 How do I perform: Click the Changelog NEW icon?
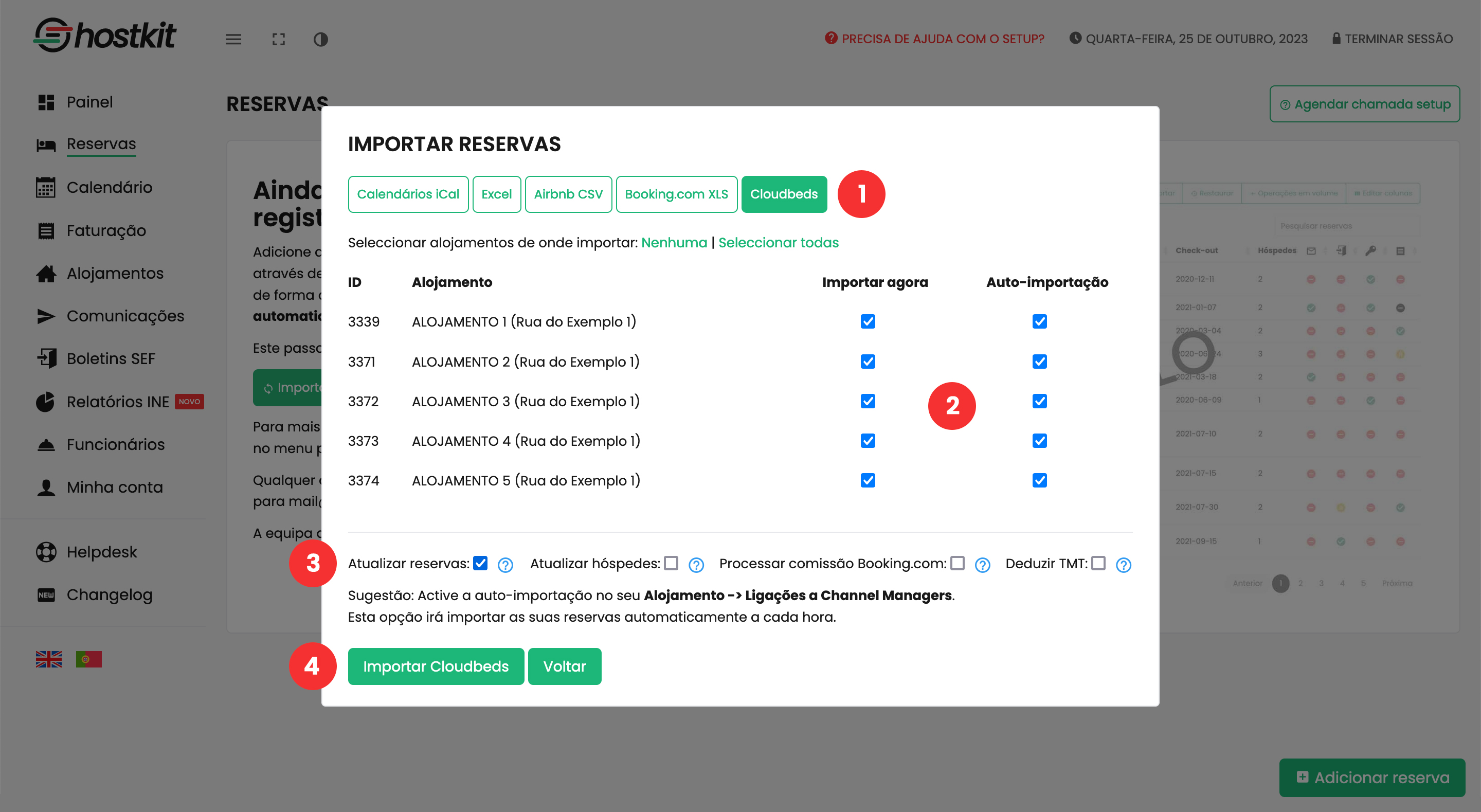(46, 594)
